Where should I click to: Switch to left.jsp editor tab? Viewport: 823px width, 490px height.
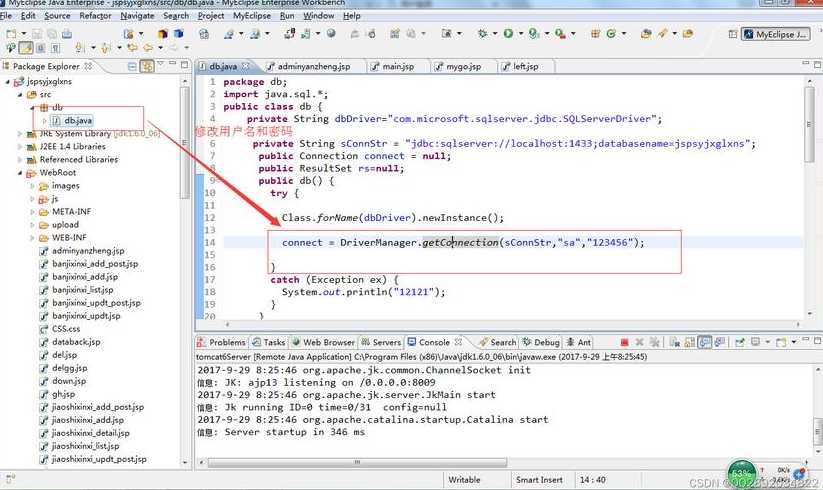[x=525, y=67]
